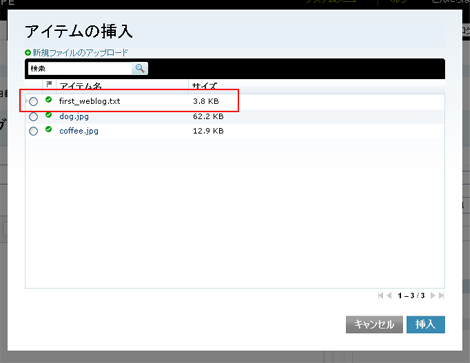Click green status icon beside coffee.jpg
The image size is (470, 363).
[x=49, y=129]
